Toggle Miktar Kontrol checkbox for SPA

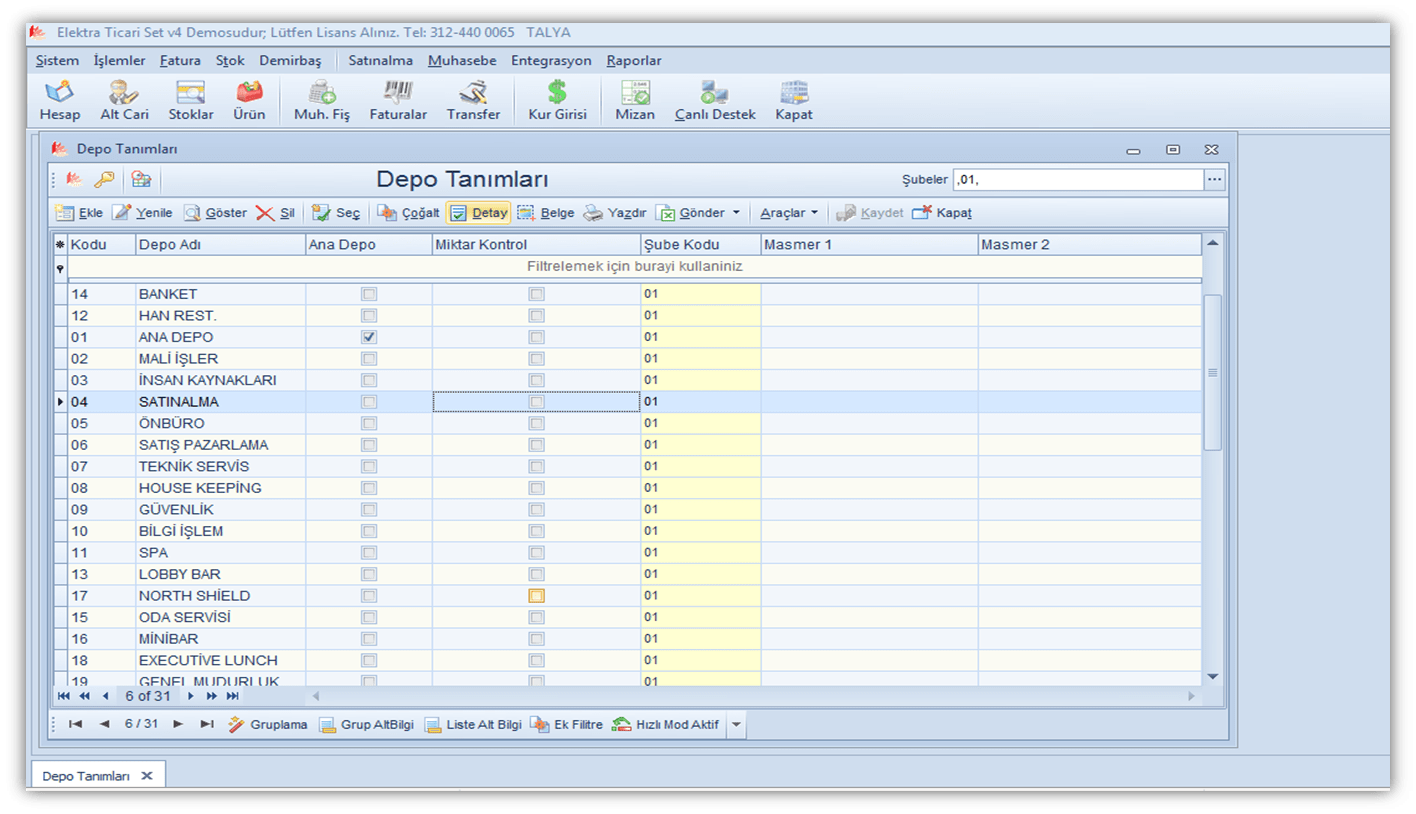[537, 553]
